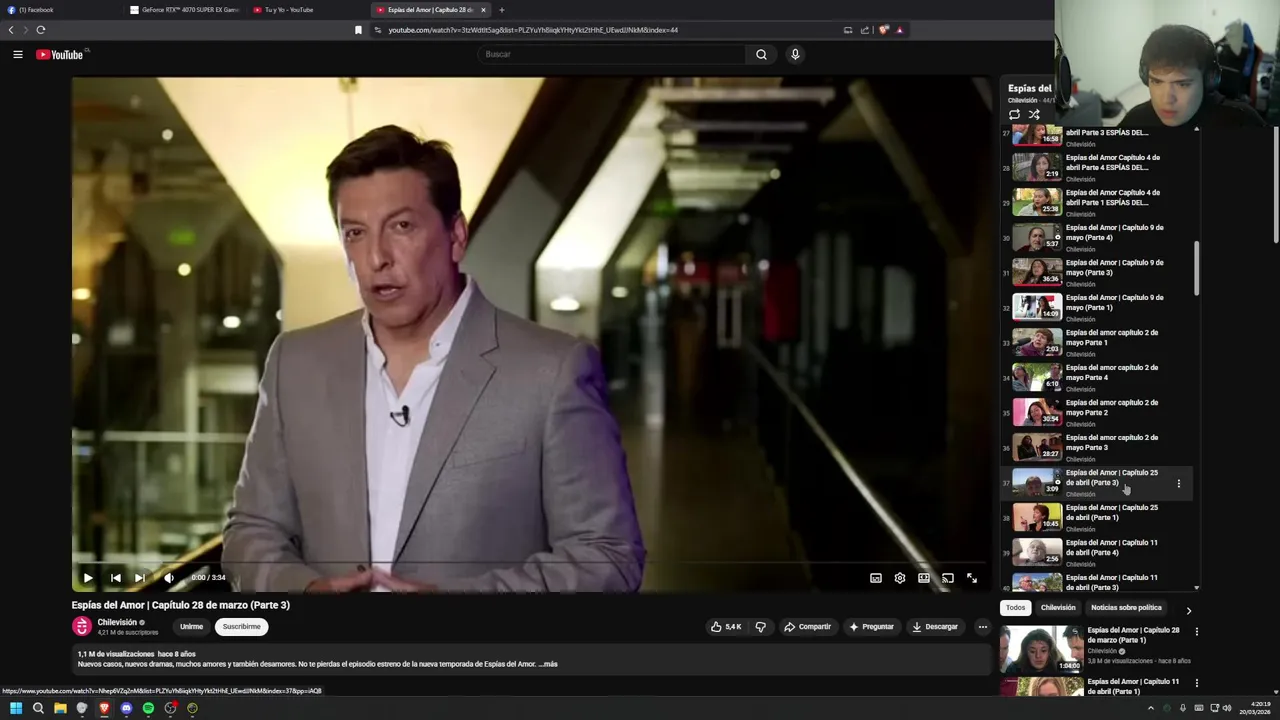Open options for recommended Capítulo 28 de marzo (Parte 1)

pos(1196,632)
